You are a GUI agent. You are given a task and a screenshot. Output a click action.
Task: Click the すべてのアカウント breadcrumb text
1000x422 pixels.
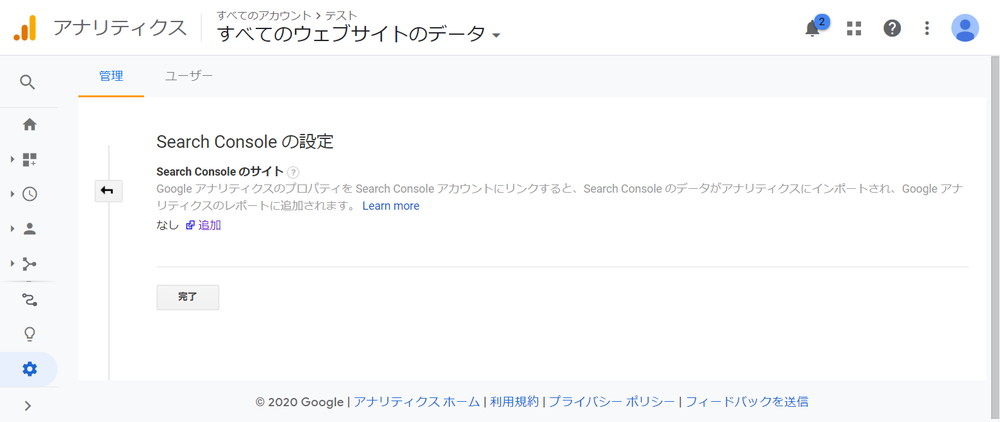pos(263,15)
